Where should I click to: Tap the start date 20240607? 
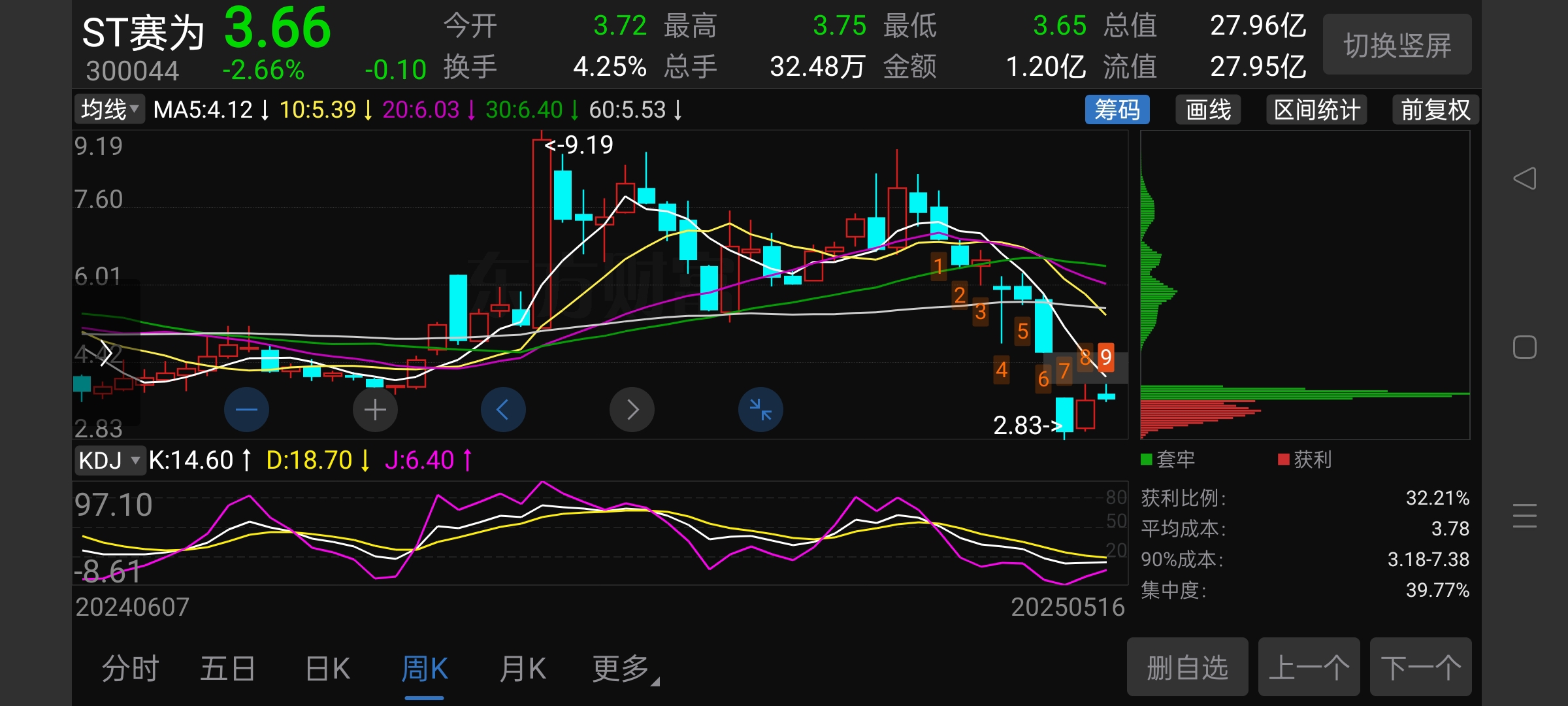pos(132,607)
